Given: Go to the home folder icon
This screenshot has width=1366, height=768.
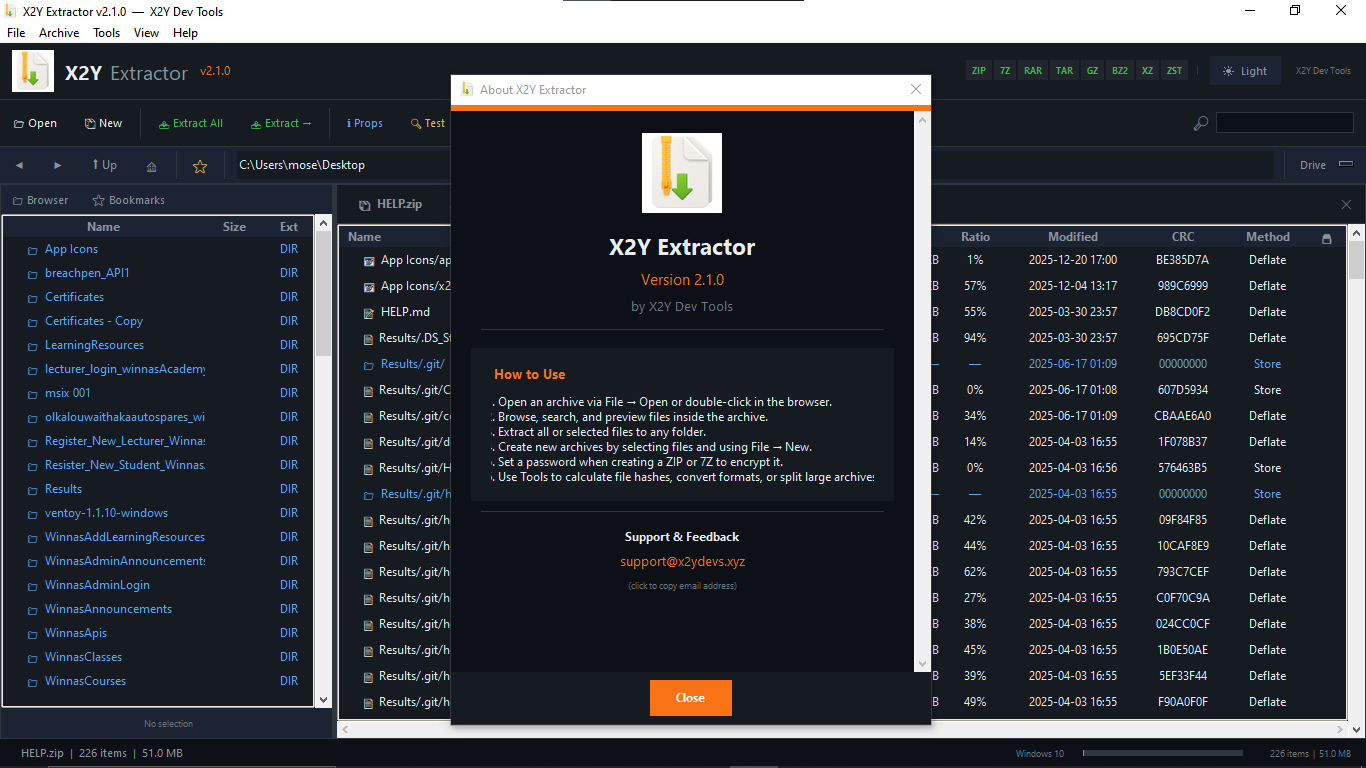Looking at the screenshot, I should pyautogui.click(x=151, y=166).
